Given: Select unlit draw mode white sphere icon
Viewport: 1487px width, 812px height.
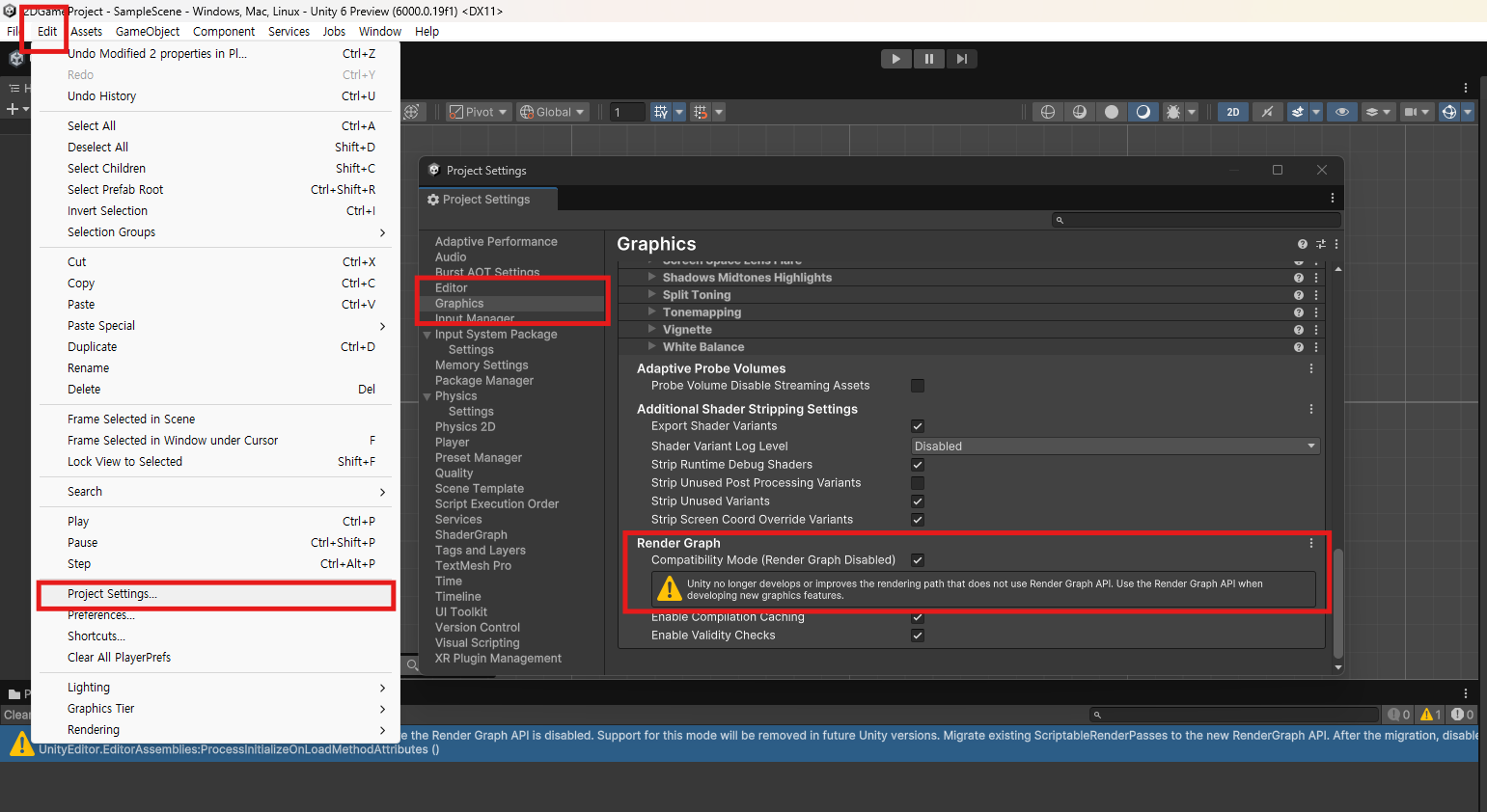Looking at the screenshot, I should [1112, 112].
